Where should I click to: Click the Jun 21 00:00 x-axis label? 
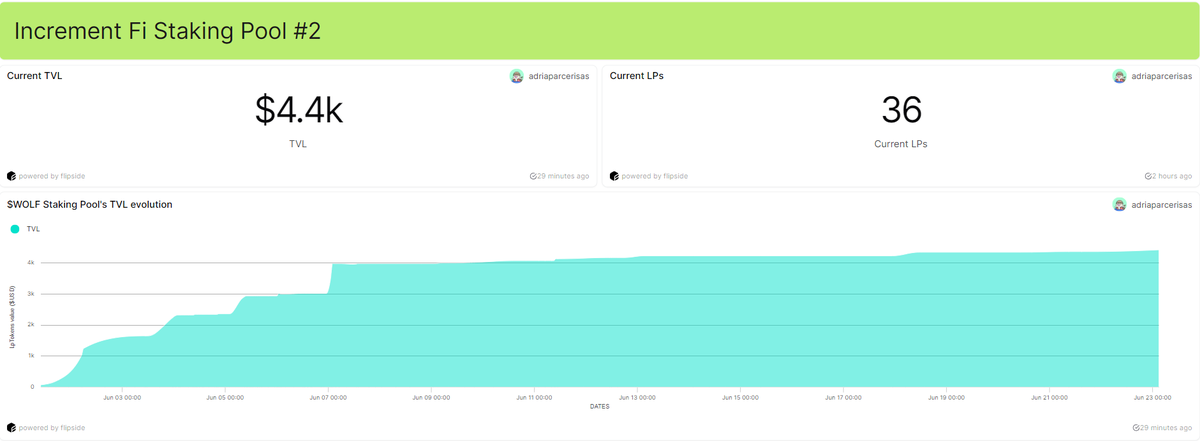[1050, 397]
